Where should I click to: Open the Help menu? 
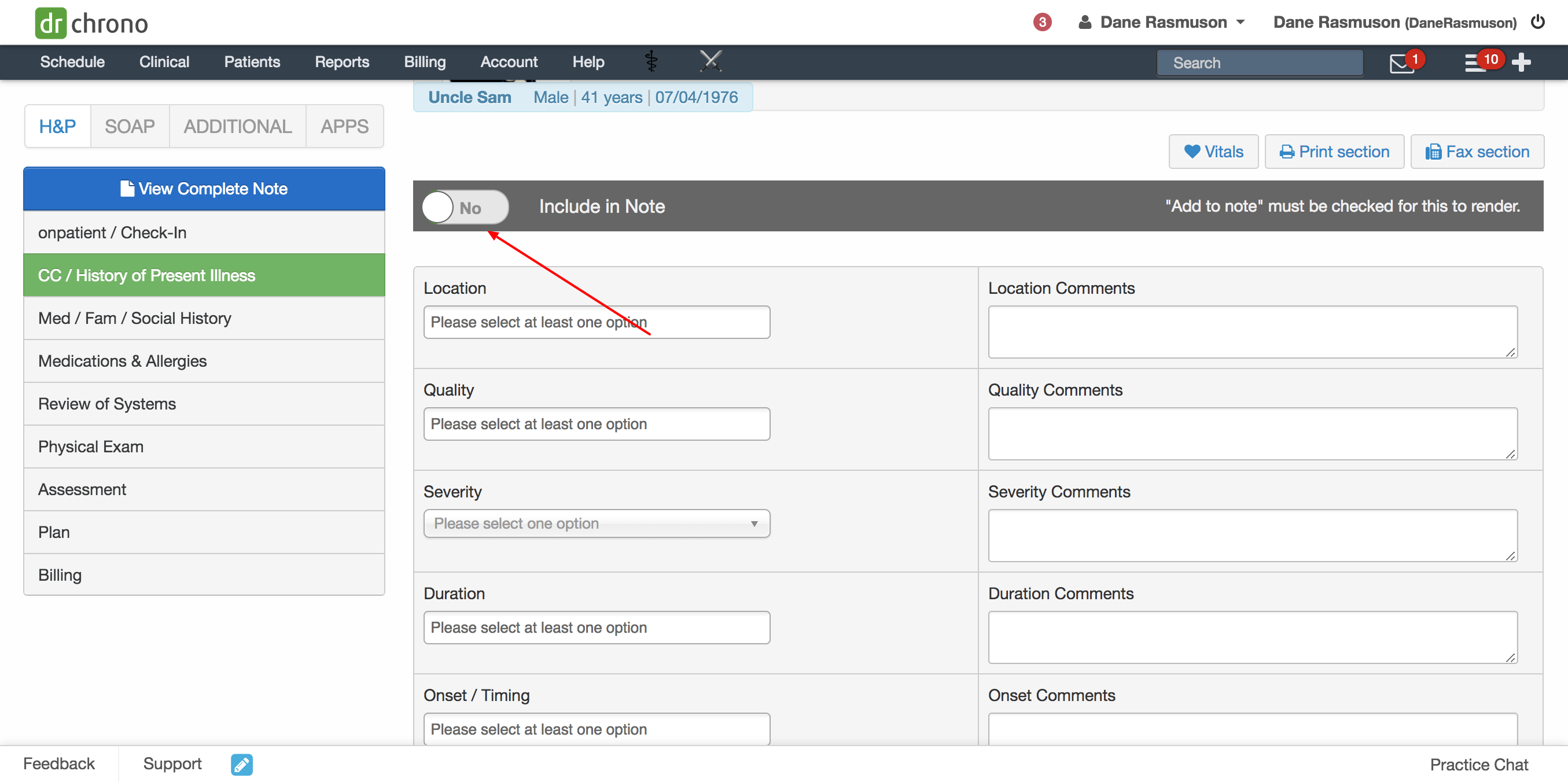pos(588,62)
